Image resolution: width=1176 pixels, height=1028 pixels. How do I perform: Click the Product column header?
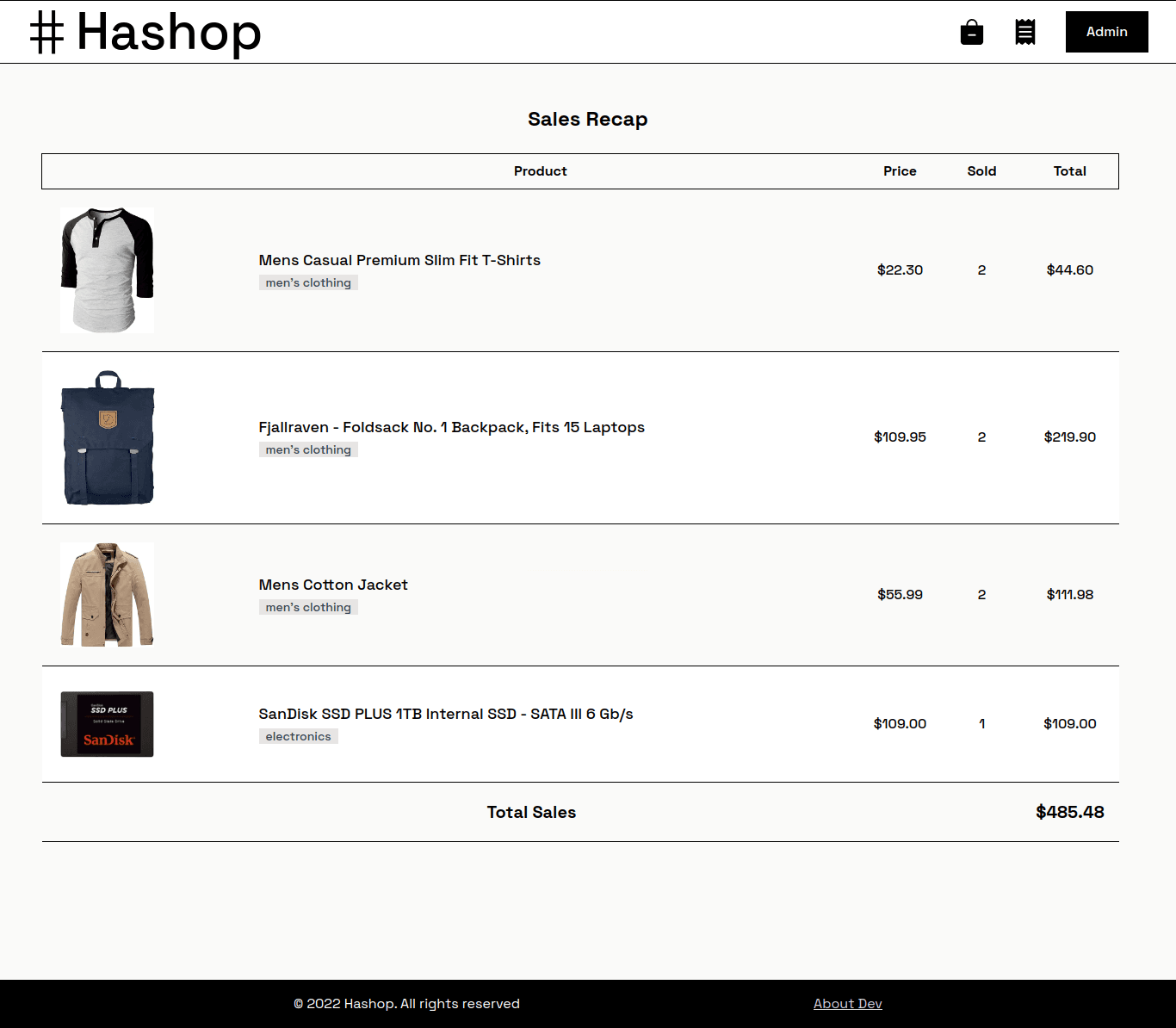[x=540, y=170]
